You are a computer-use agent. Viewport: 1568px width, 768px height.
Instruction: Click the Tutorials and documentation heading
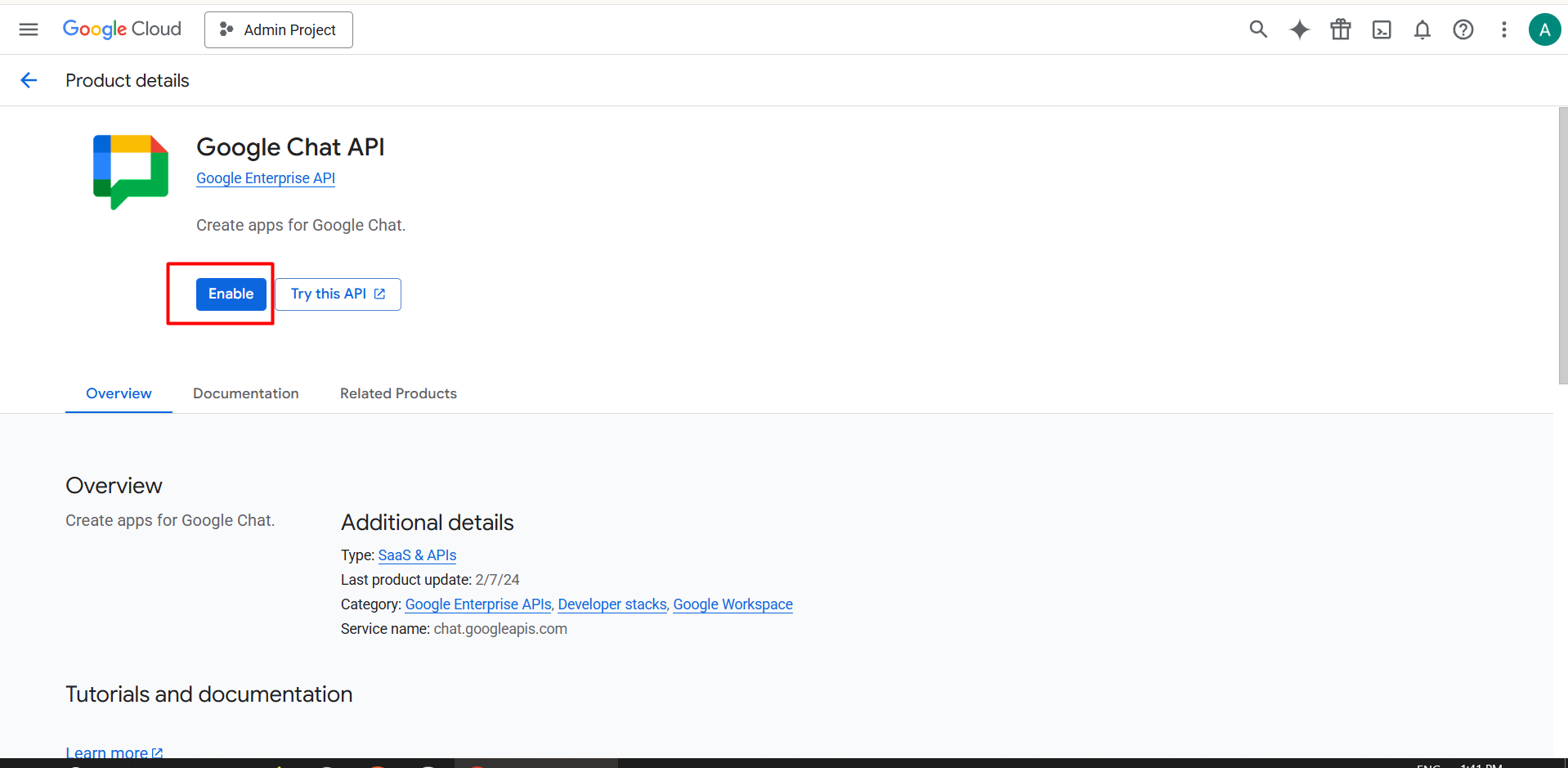pos(209,694)
